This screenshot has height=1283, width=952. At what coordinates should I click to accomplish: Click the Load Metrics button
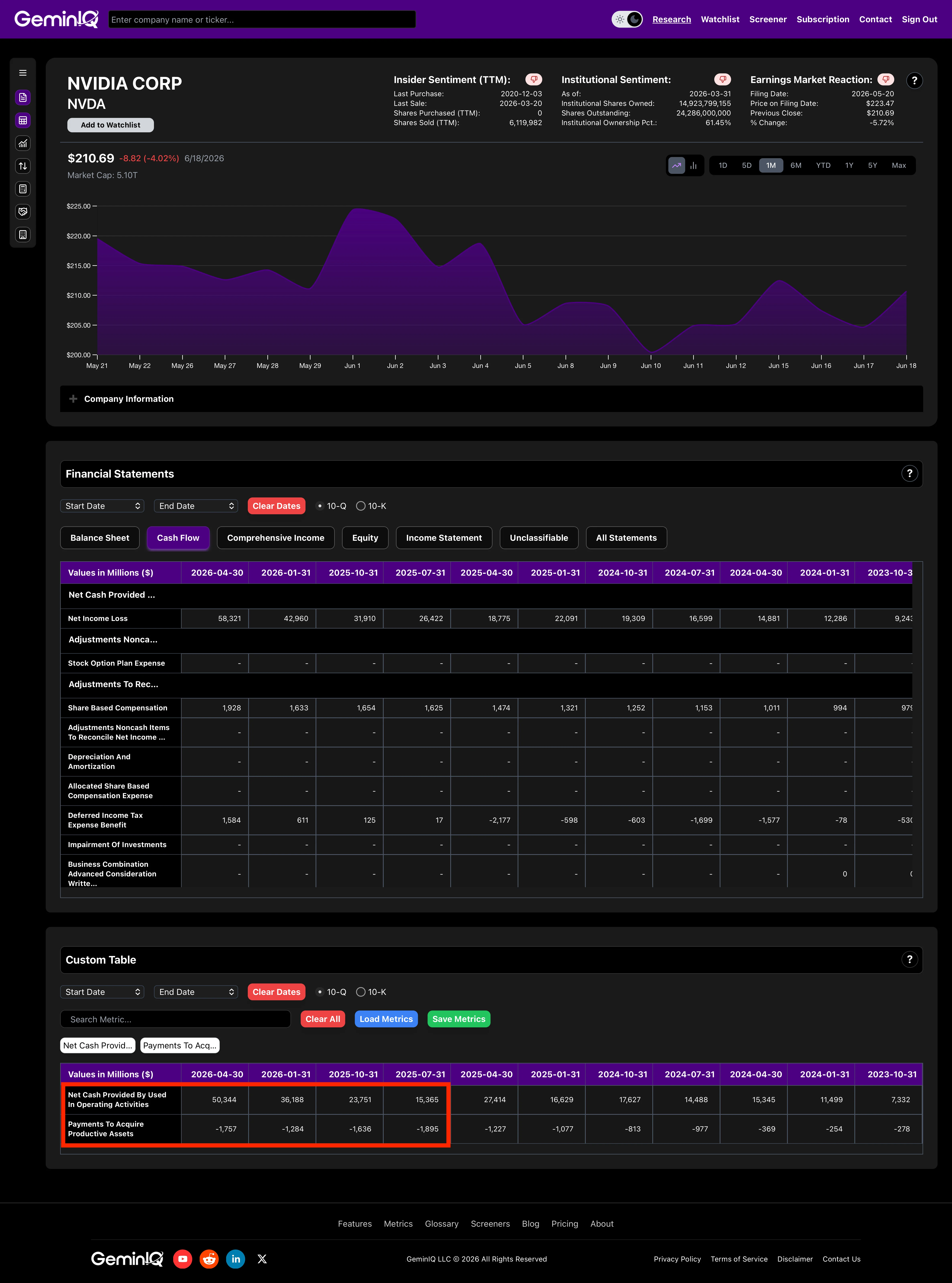tap(386, 1019)
